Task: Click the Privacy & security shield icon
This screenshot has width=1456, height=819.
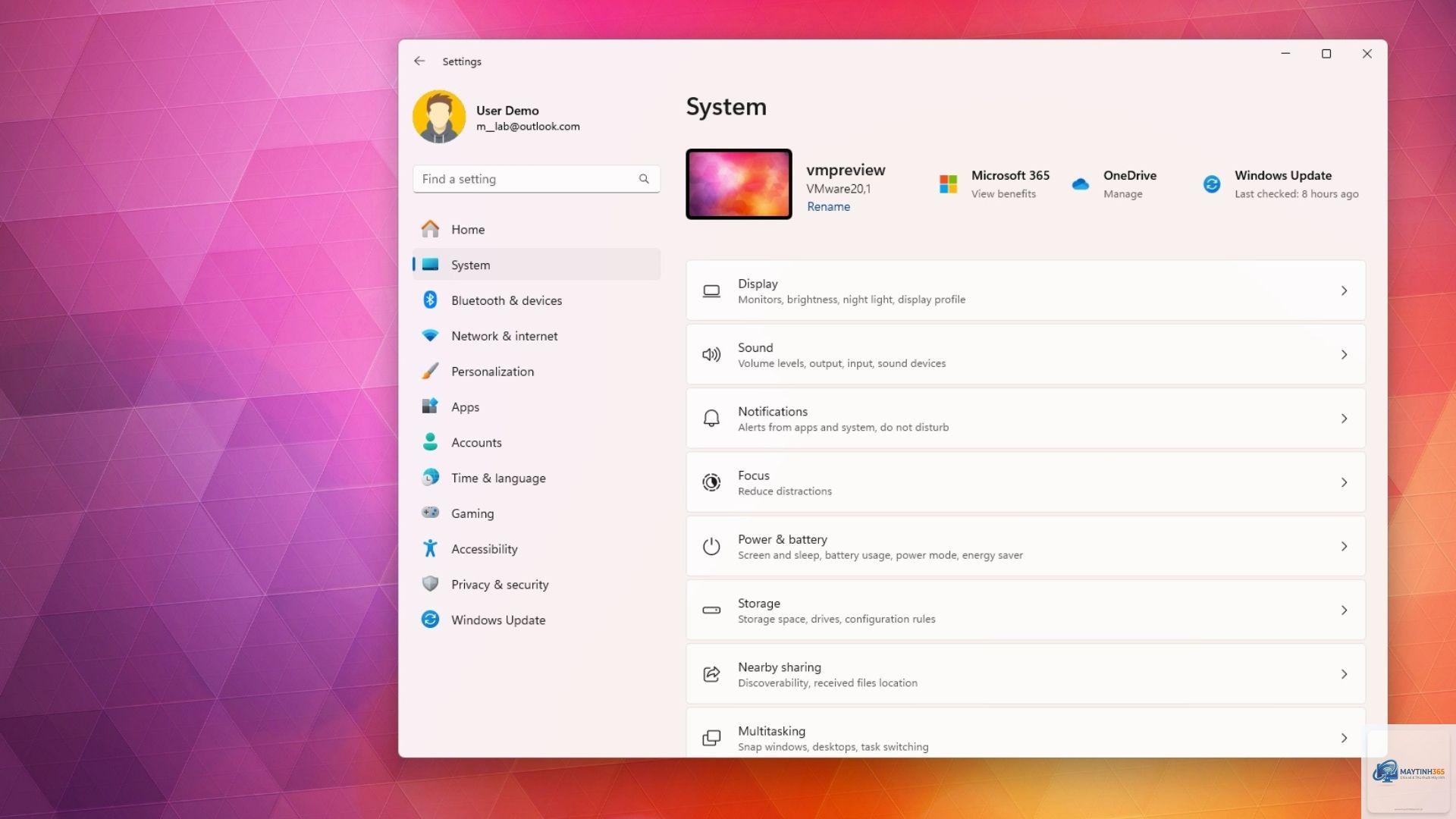Action: [430, 584]
